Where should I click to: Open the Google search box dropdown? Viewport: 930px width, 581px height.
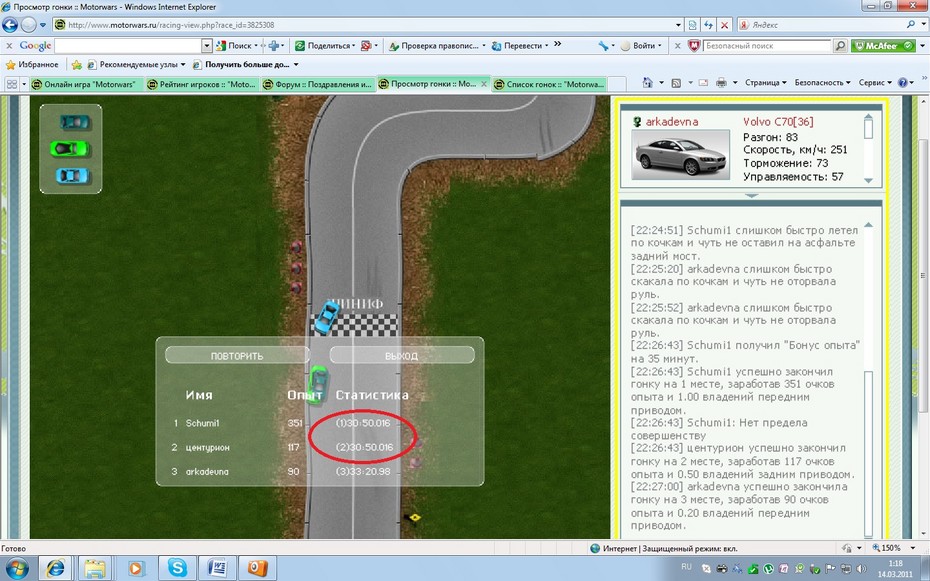tap(206, 46)
